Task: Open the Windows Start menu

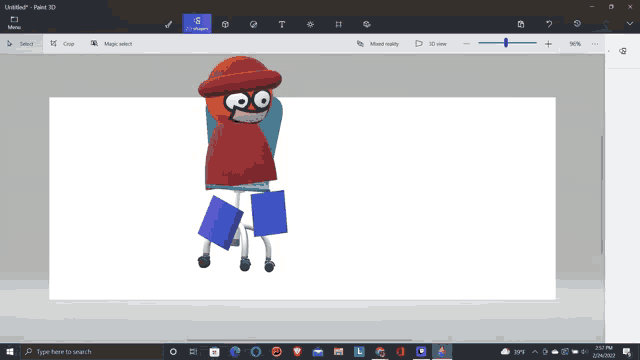Action: (x=10, y=351)
